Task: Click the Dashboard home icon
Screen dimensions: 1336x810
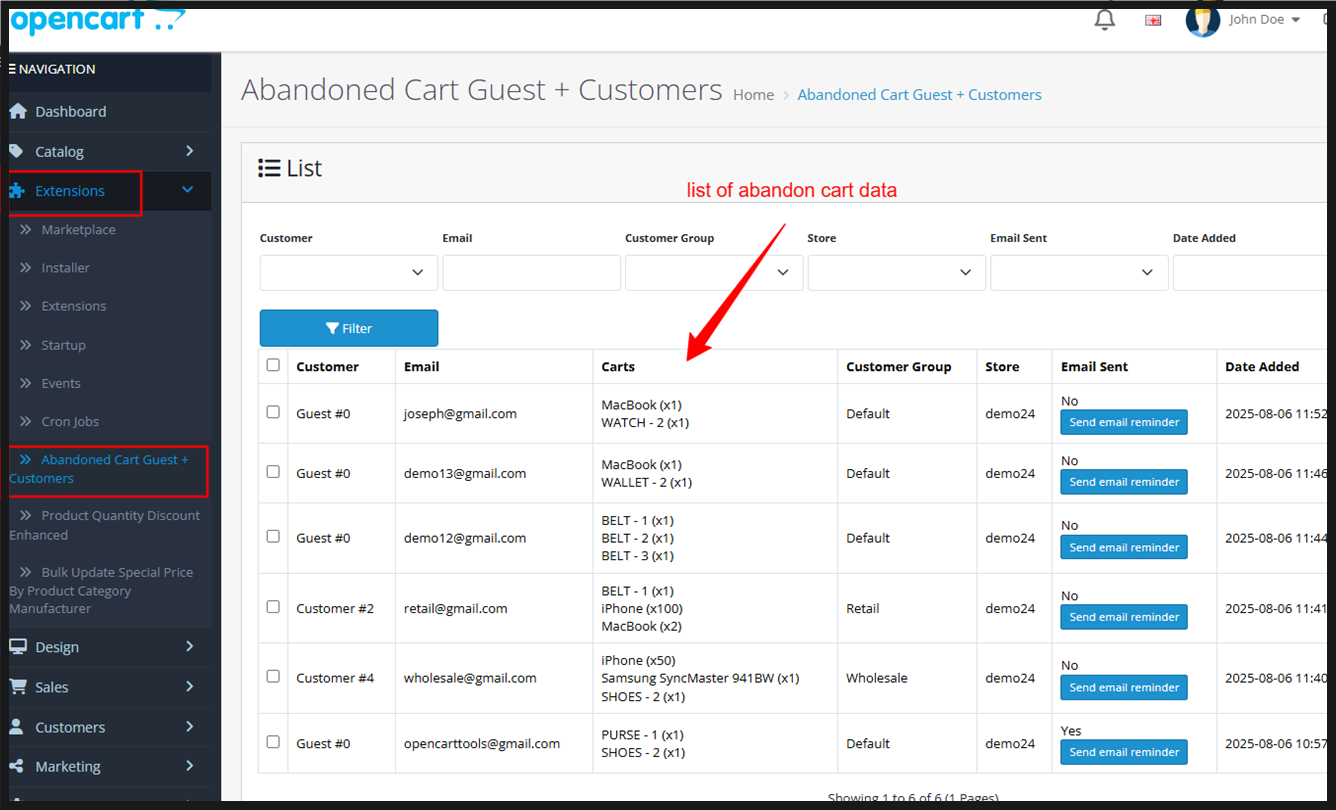Action: [x=17, y=111]
